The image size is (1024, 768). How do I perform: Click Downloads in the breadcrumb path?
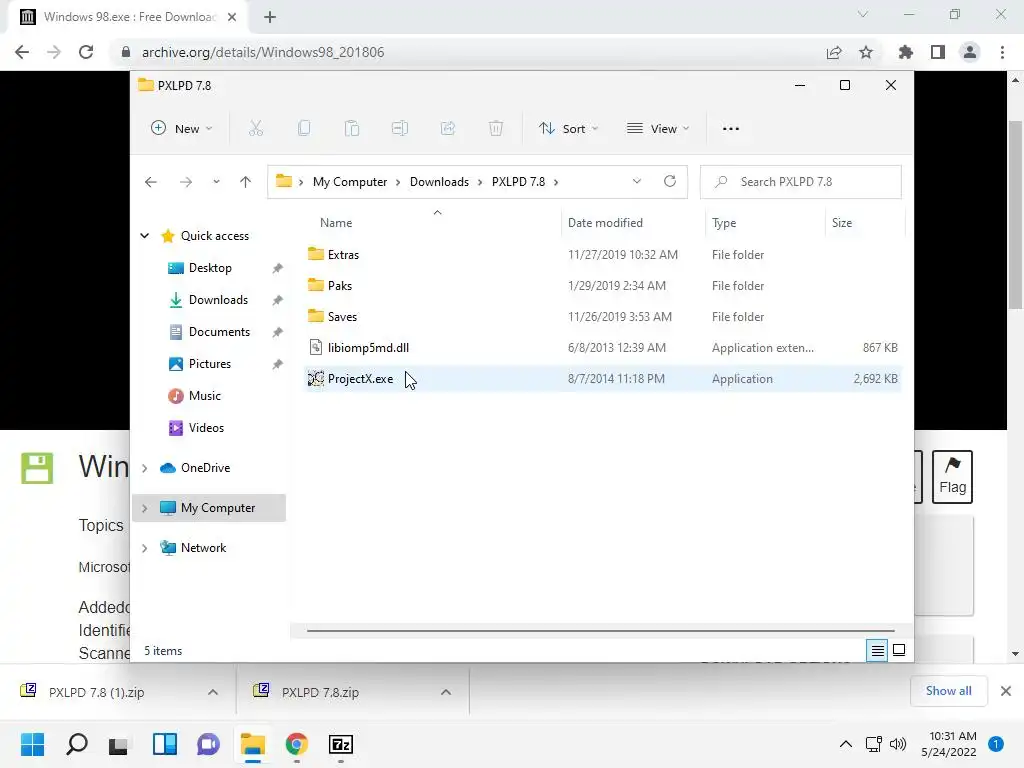(439, 182)
